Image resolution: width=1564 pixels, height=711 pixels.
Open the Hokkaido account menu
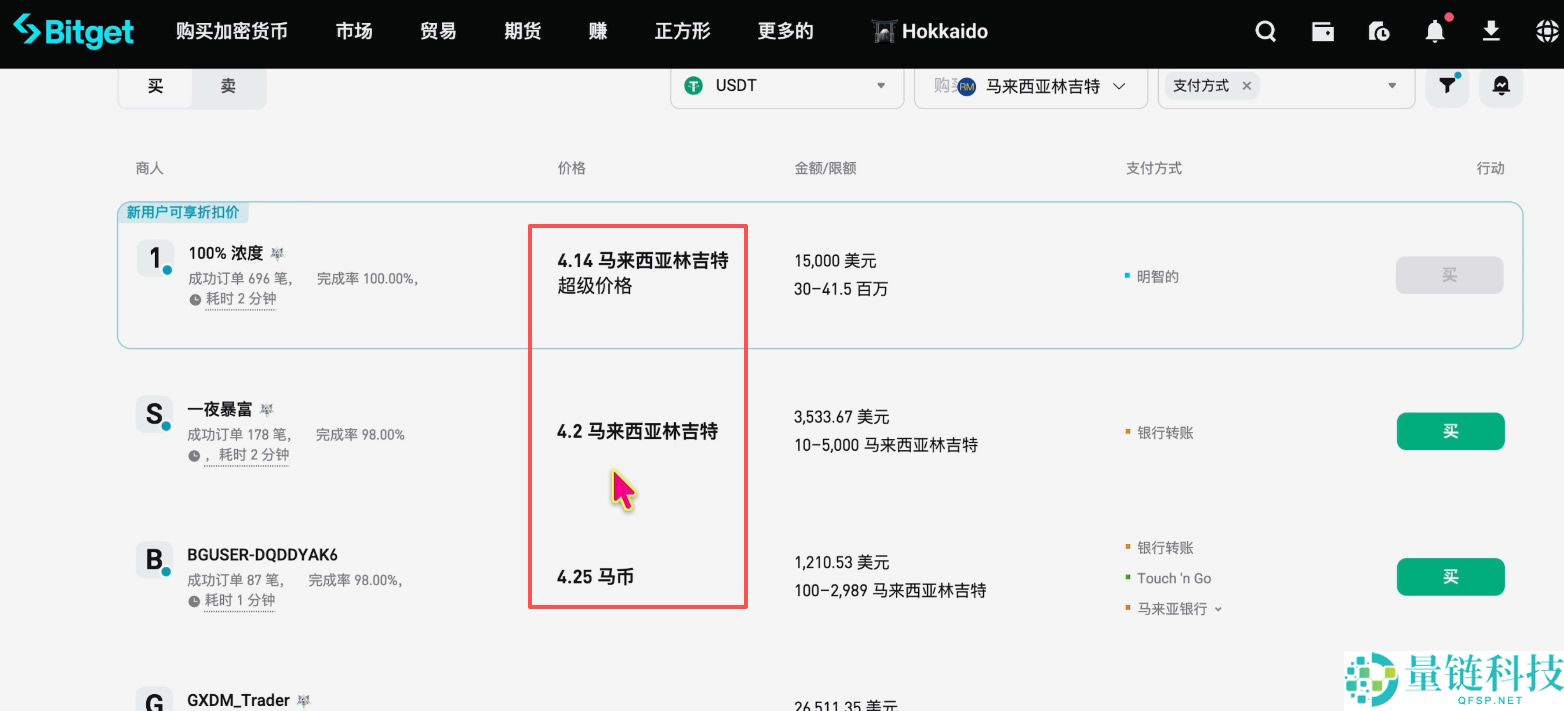(x=929, y=31)
